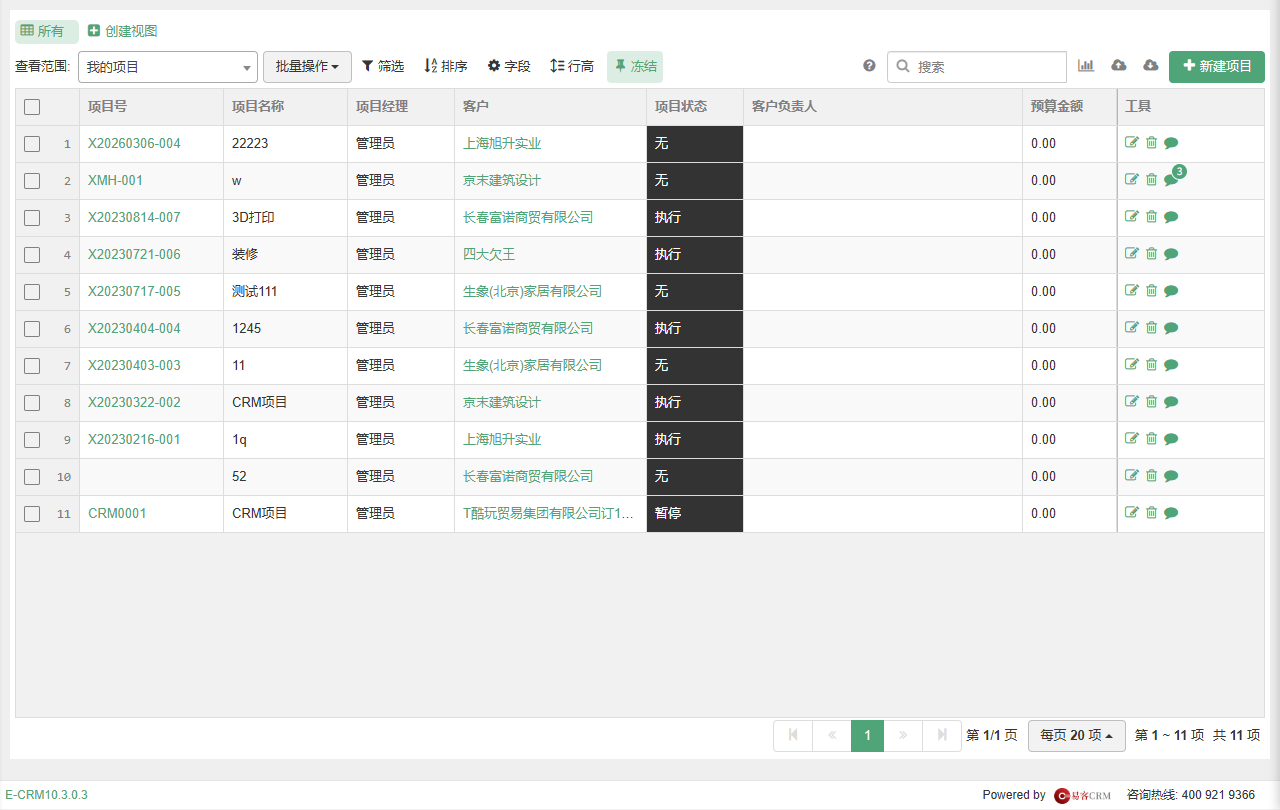Viewport: 1280px width, 810px height.
Task: Select the checkbox for XMH-001 row
Action: (32, 181)
